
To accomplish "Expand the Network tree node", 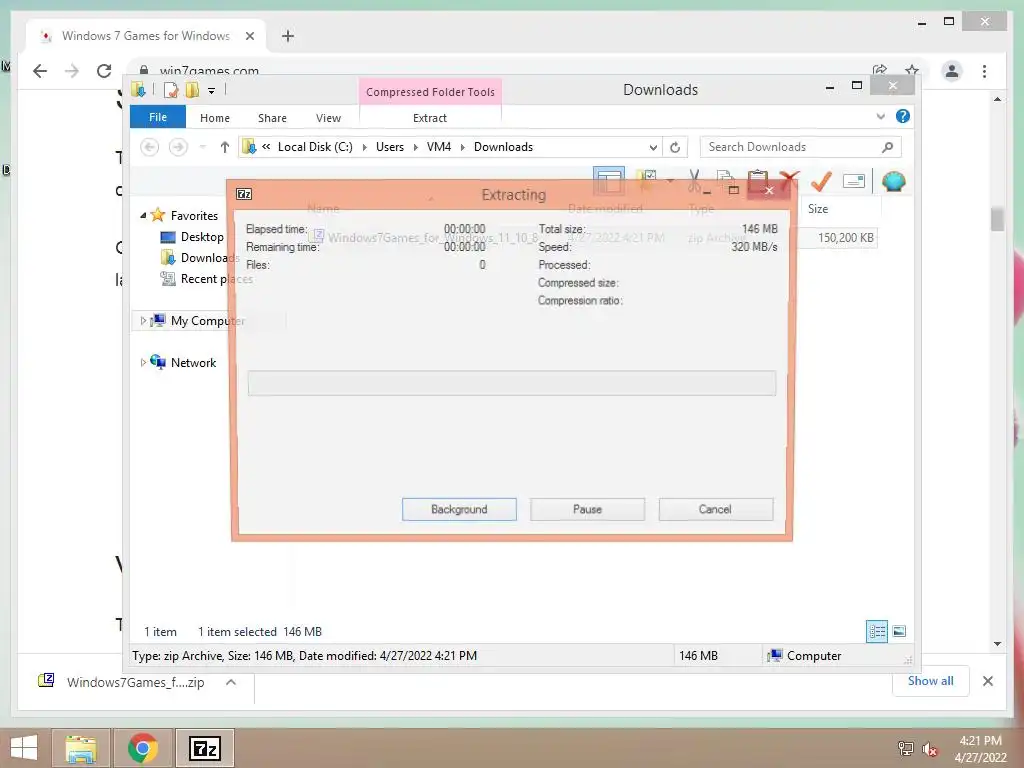I will pyautogui.click(x=143, y=362).
